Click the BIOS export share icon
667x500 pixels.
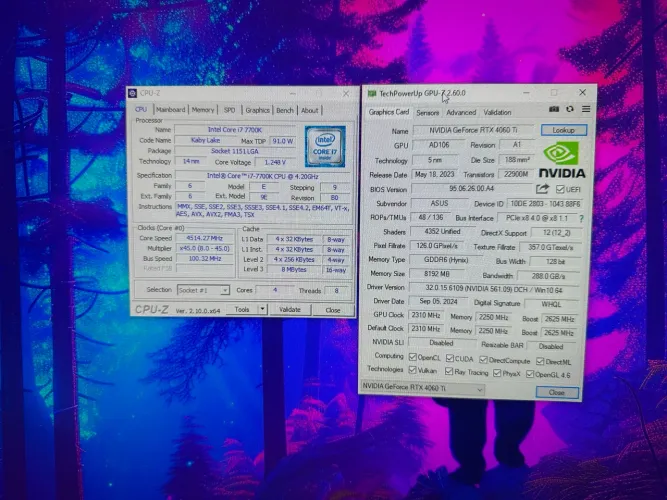(542, 189)
